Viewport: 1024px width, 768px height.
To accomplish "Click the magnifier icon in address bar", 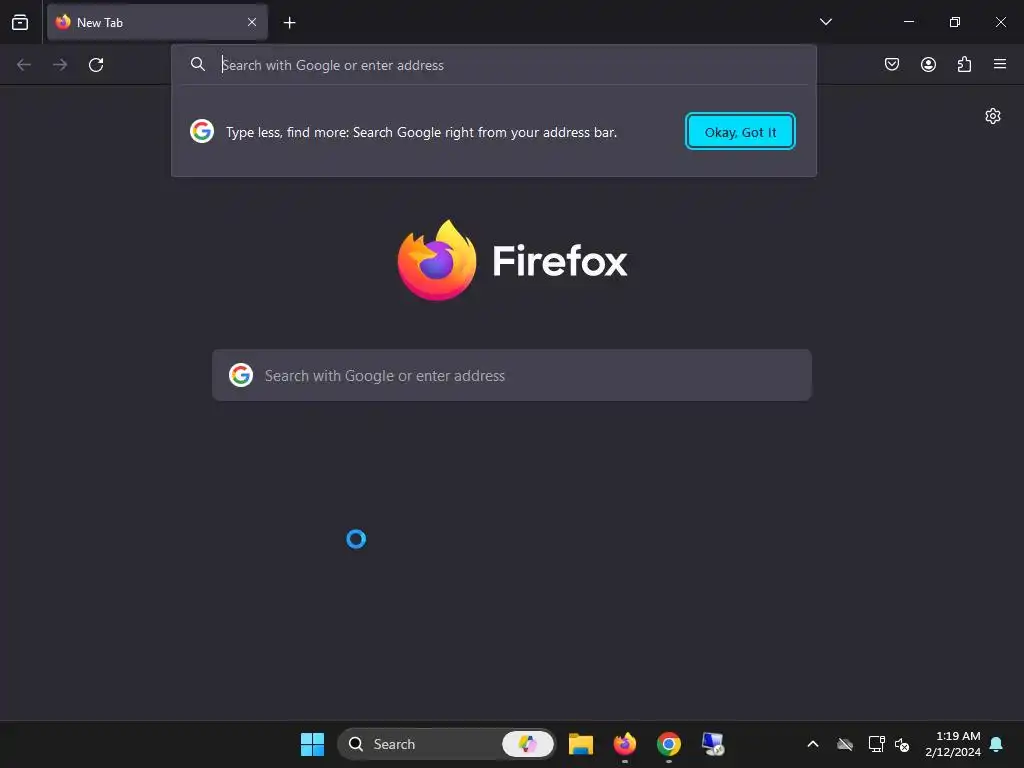I will click(x=198, y=64).
